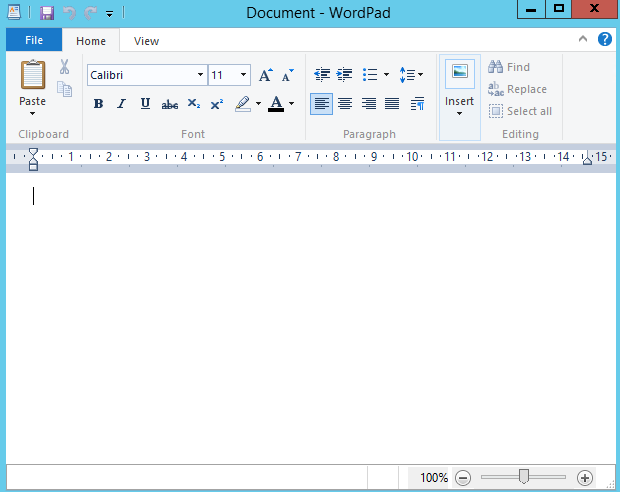
Task: Save the document with the floppy icon
Action: click(47, 13)
